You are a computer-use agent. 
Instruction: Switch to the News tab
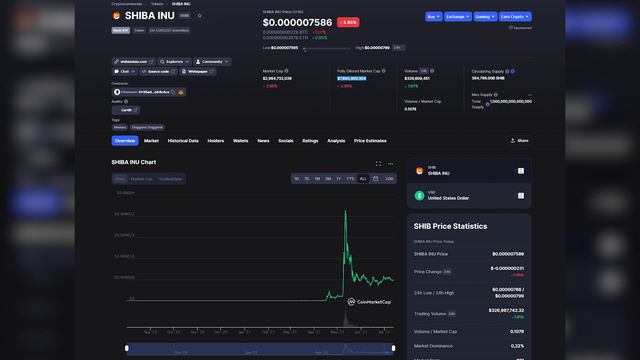click(x=263, y=141)
